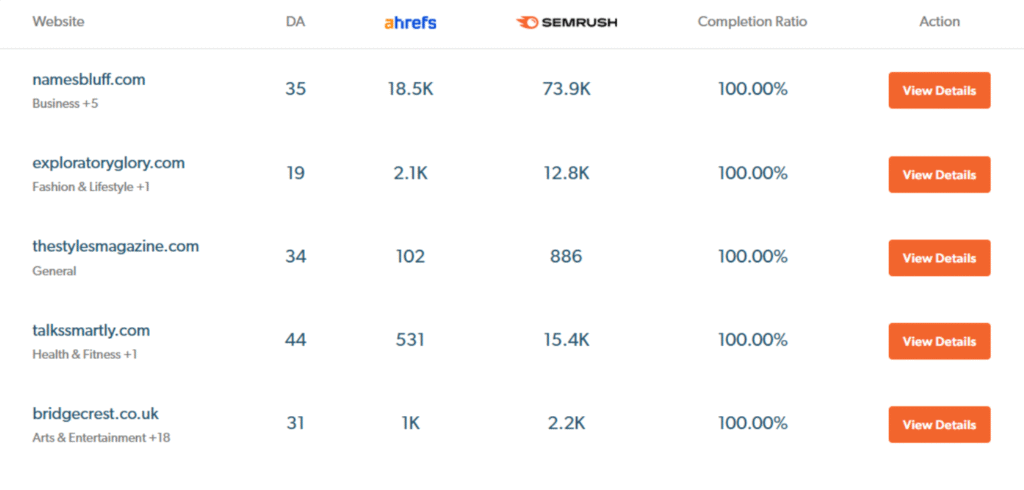
Task: Click the Semrush logo column header
Action: 566,23
